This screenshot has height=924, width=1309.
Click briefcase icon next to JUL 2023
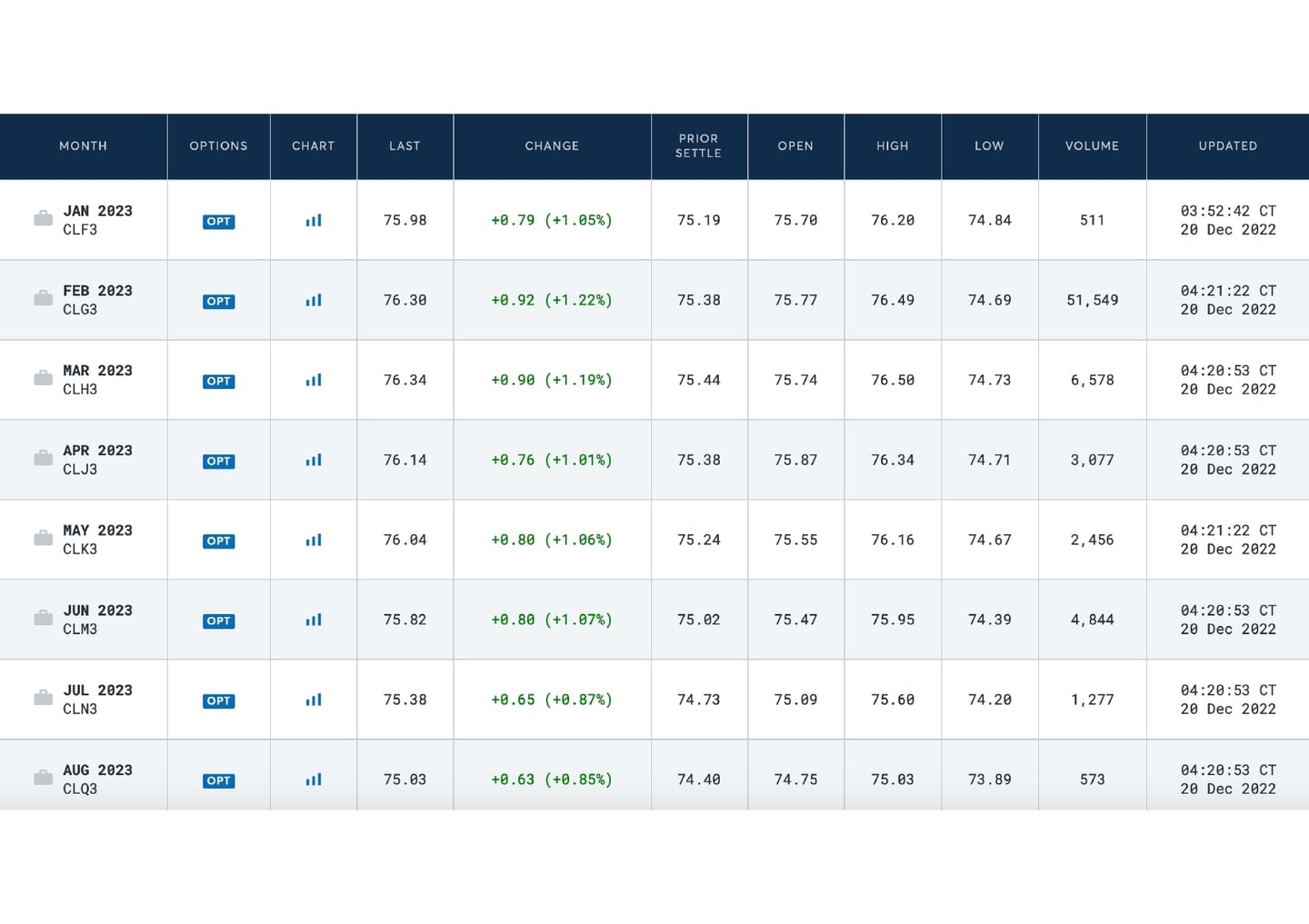[x=43, y=699]
